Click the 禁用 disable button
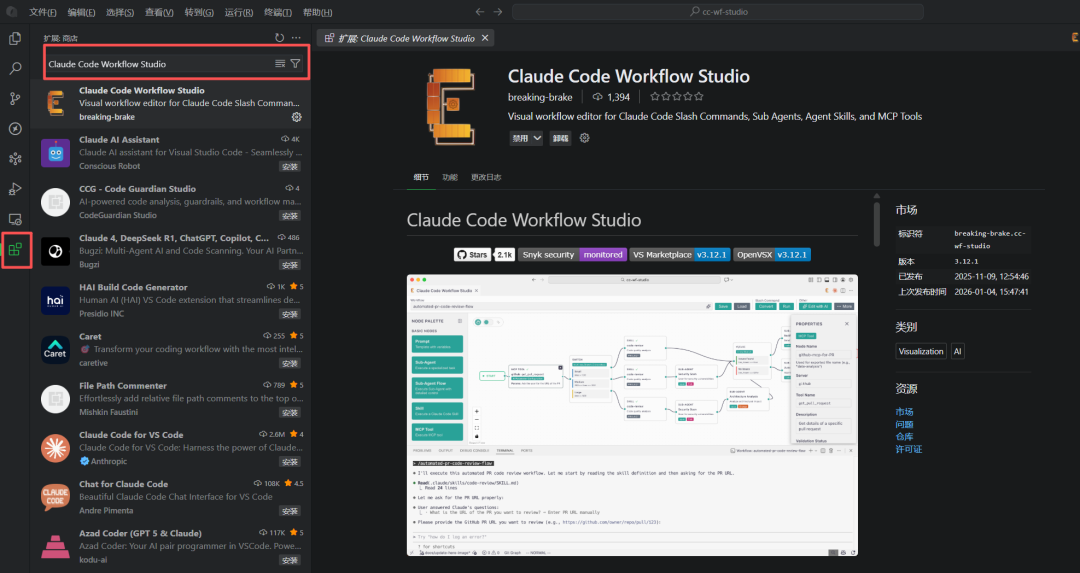This screenshot has height=573, width=1080. [x=520, y=138]
